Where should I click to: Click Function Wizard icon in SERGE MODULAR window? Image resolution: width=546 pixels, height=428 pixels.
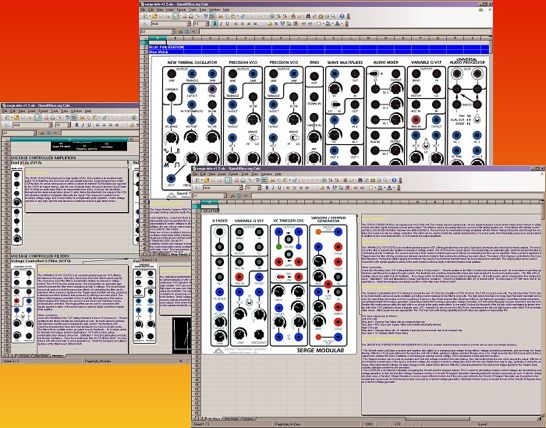tap(232, 196)
